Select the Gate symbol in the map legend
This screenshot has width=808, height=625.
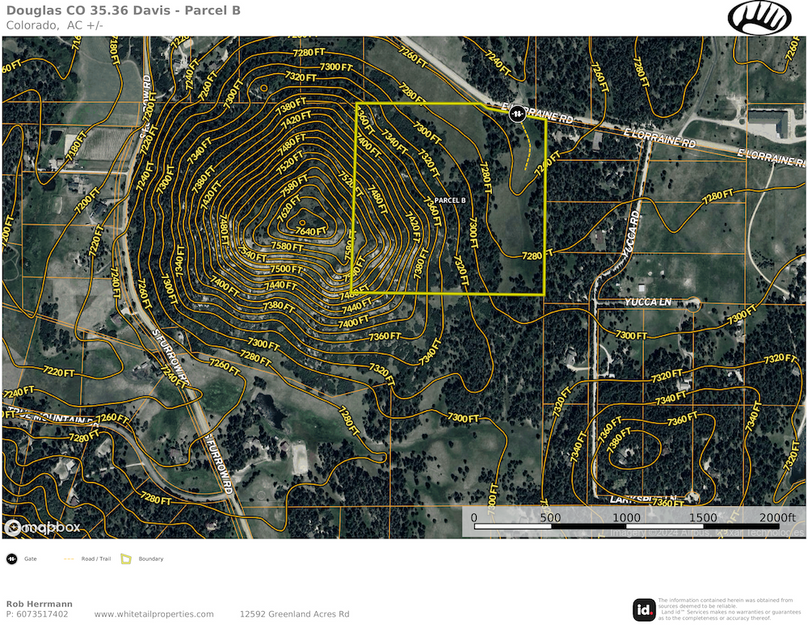(14, 559)
